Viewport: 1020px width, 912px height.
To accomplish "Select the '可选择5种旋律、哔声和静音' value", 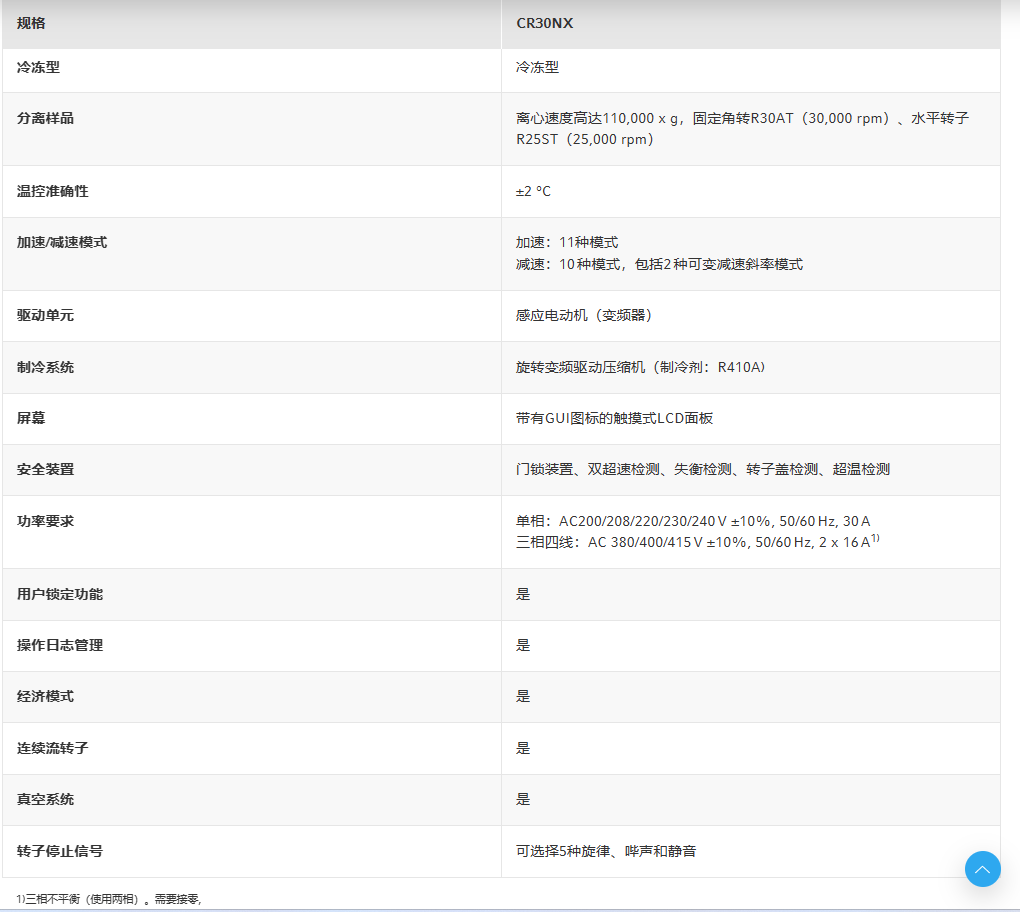I will click(x=606, y=852).
